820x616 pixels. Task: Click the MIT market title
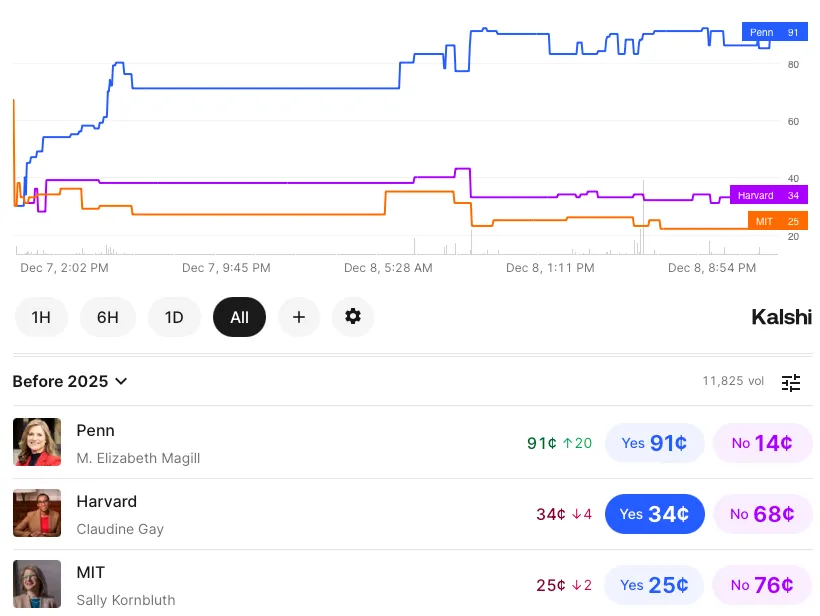pos(90,573)
